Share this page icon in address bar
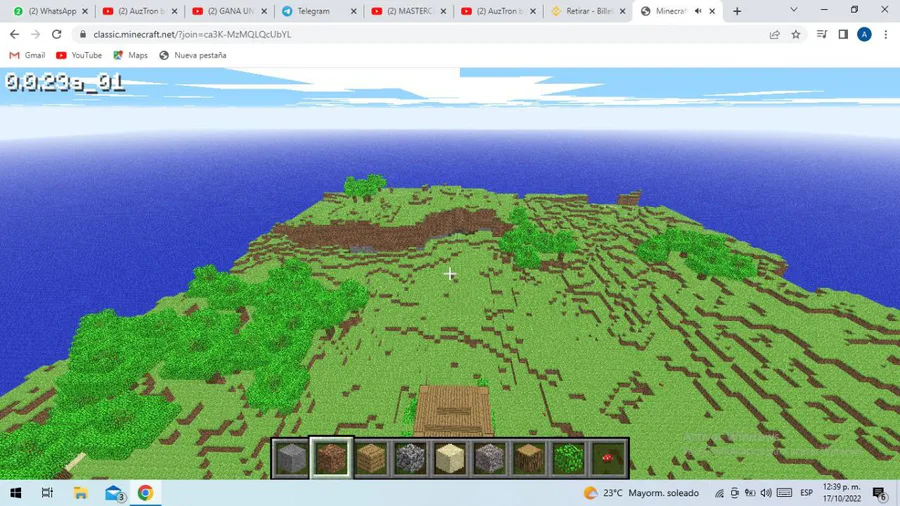The width and height of the screenshot is (900, 506). pos(774,34)
